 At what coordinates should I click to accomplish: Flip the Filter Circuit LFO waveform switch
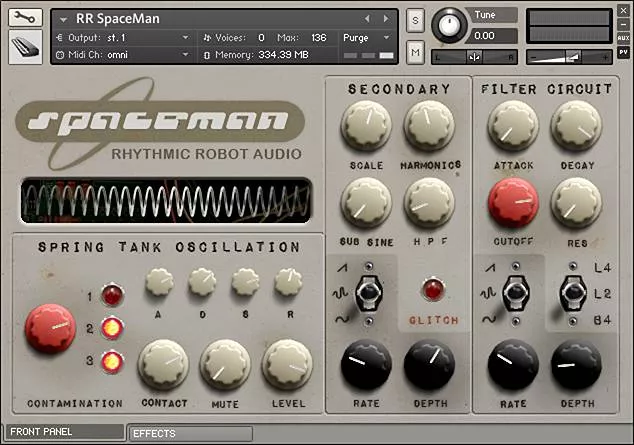point(516,294)
